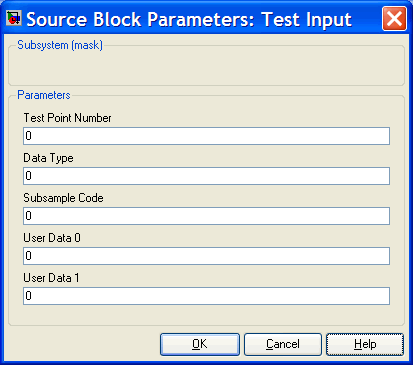Viewport: 413px width, 365px height.
Task: Click the Data Type label text
Action: pos(48,158)
